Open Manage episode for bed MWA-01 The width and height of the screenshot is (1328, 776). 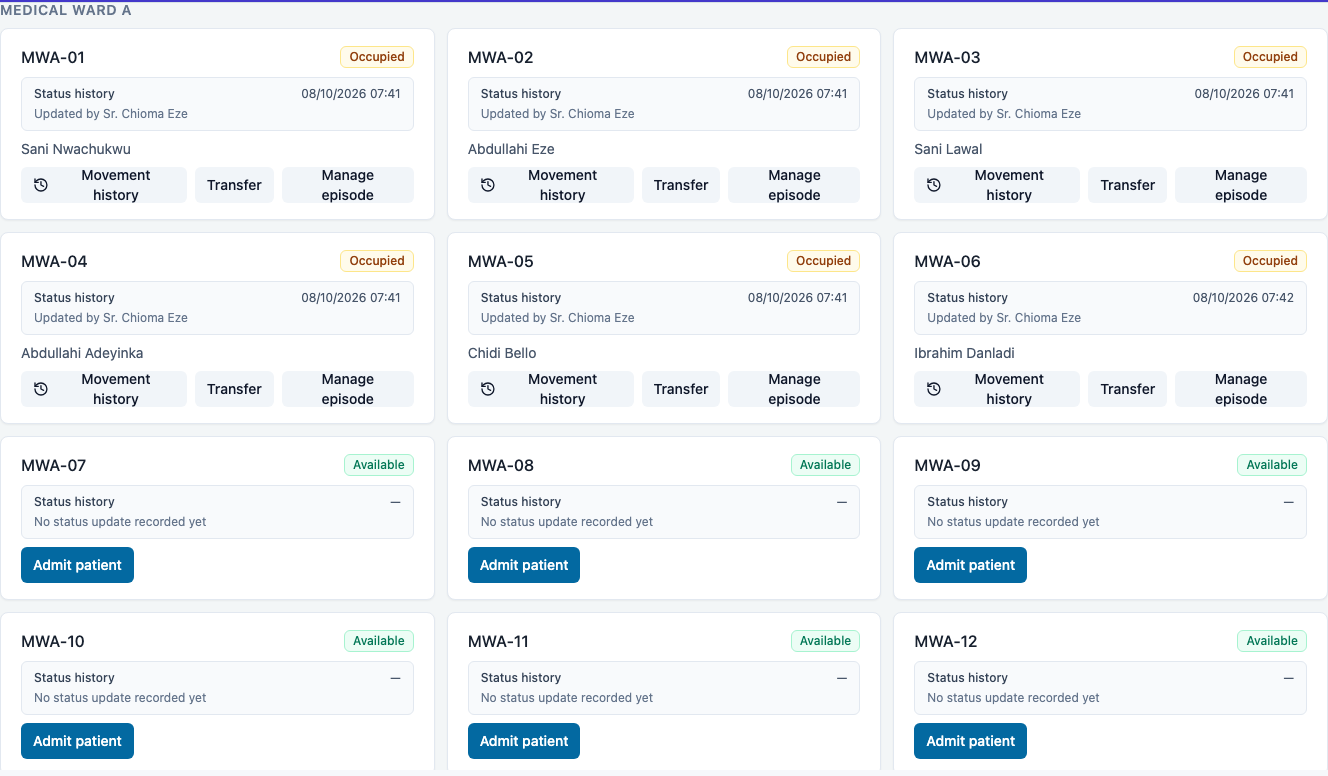(348, 185)
